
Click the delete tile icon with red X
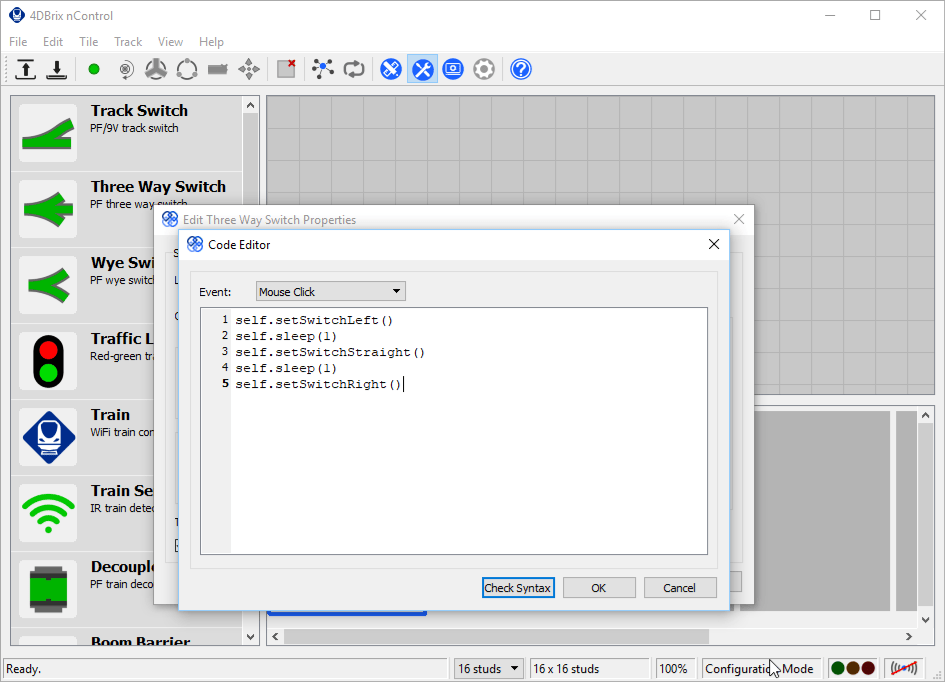286,69
